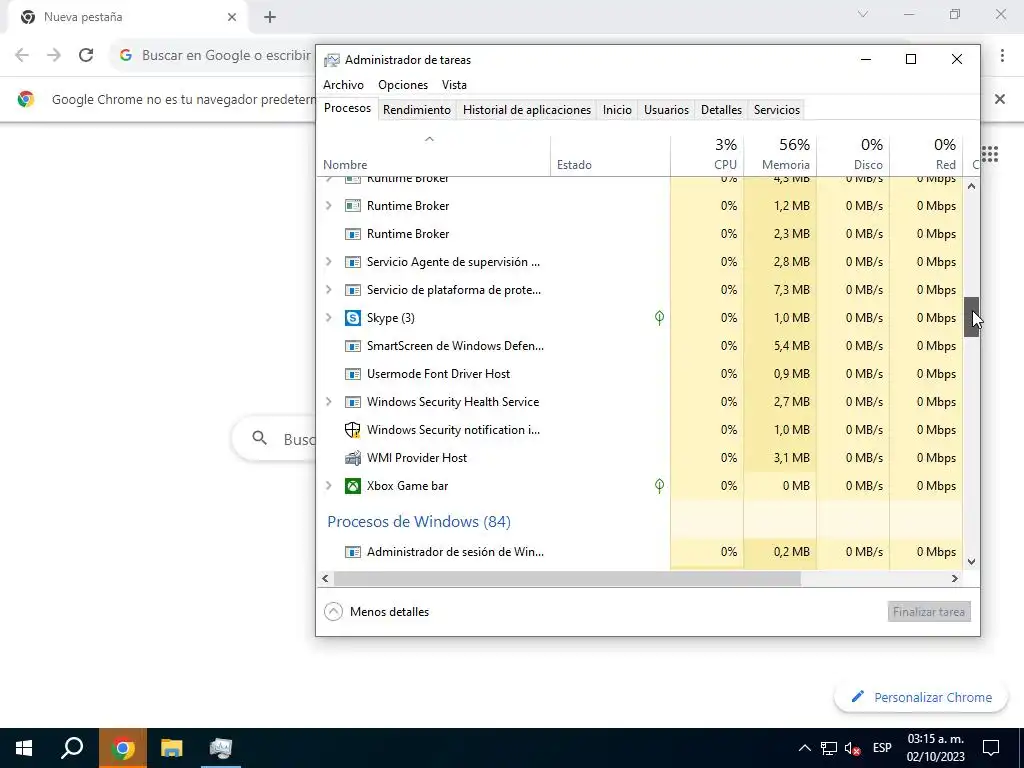Collapse view with Menos detalles chevron
Viewport: 1024px width, 768px height.
[333, 612]
